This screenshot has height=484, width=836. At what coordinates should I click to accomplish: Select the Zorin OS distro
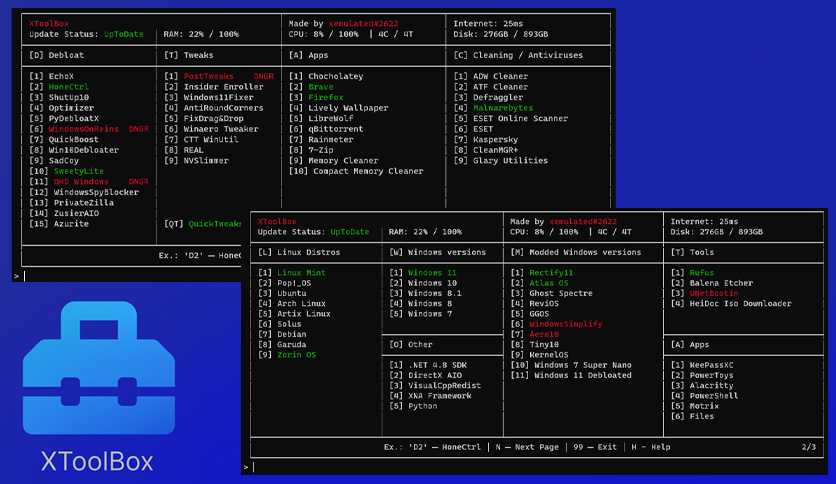click(x=287, y=355)
